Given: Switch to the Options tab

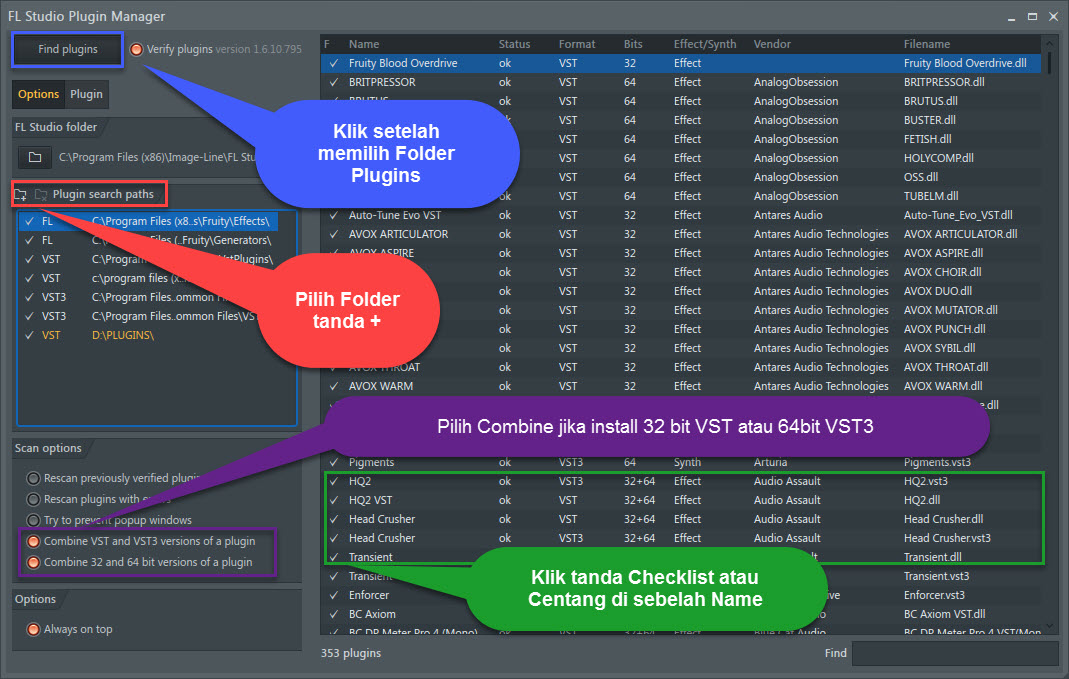Looking at the screenshot, I should [38, 94].
